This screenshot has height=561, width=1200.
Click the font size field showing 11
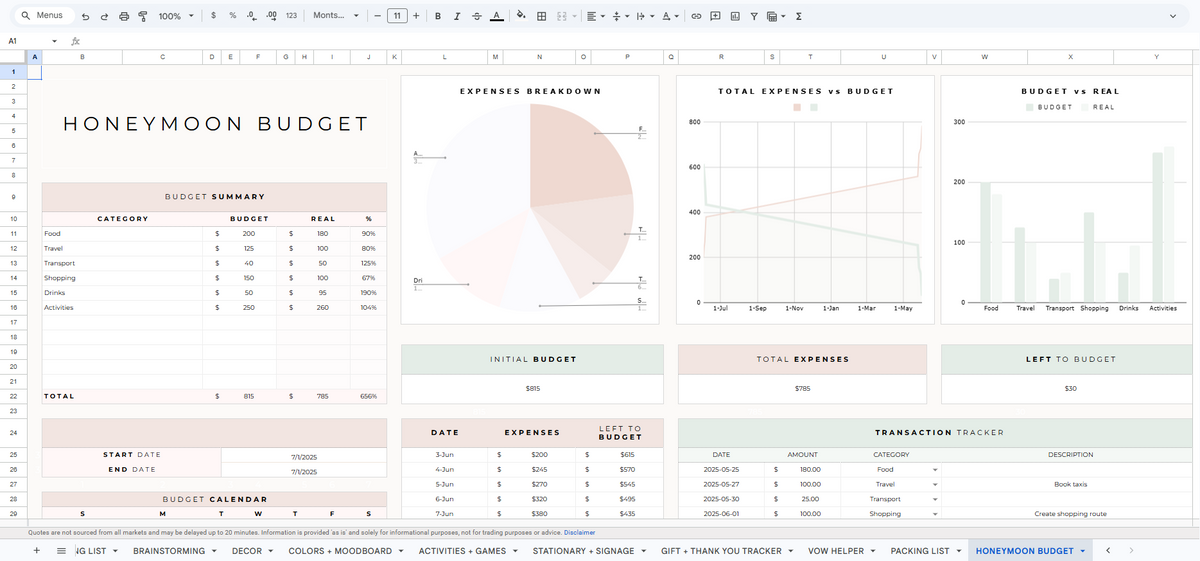pyautogui.click(x=396, y=16)
